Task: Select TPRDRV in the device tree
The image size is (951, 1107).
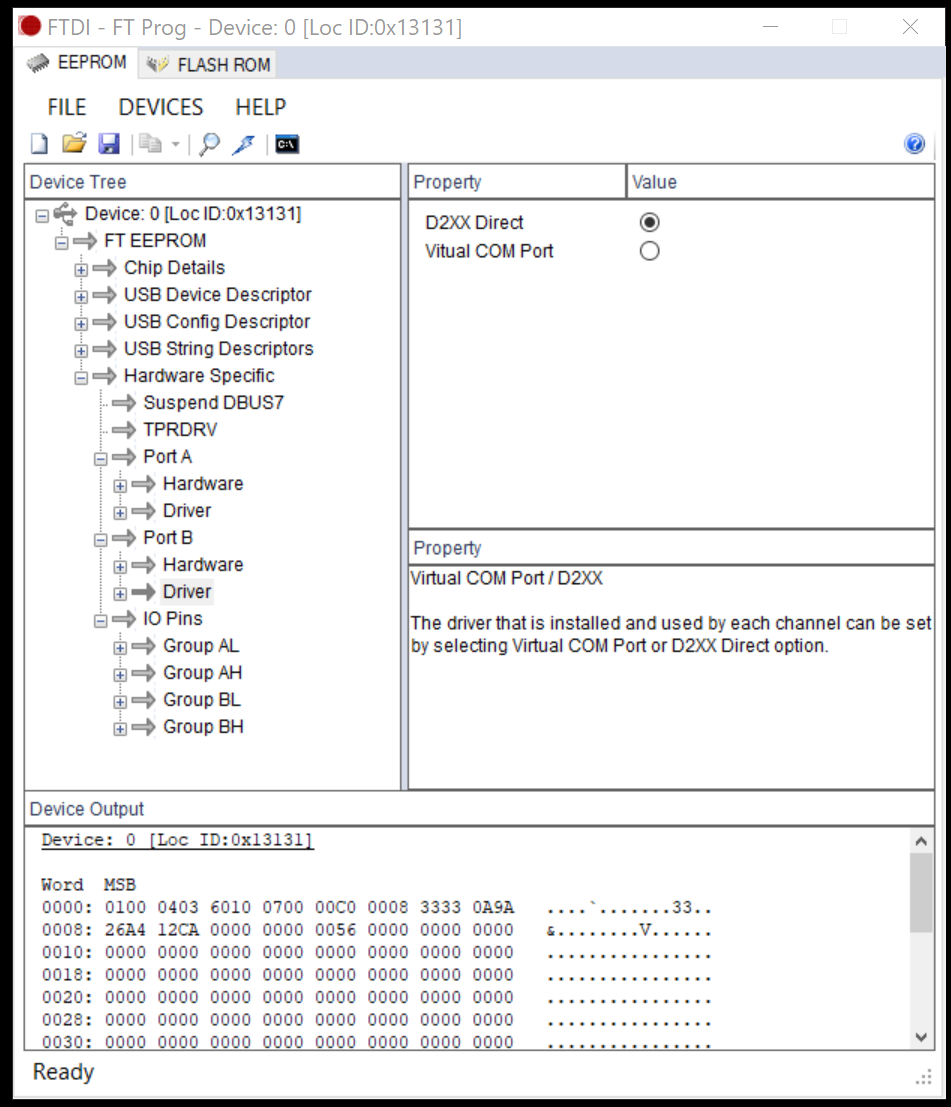Action: tap(180, 429)
